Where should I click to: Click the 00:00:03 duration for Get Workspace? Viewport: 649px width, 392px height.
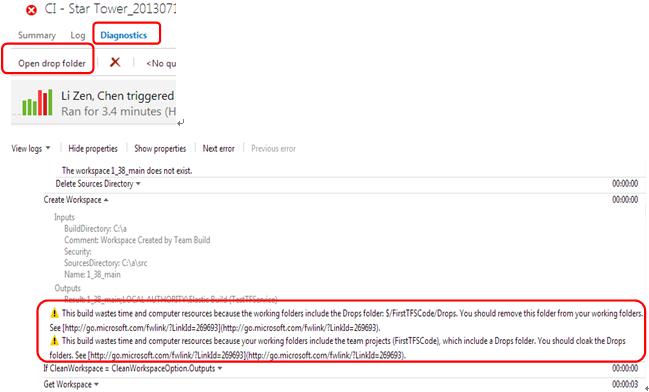point(625,384)
